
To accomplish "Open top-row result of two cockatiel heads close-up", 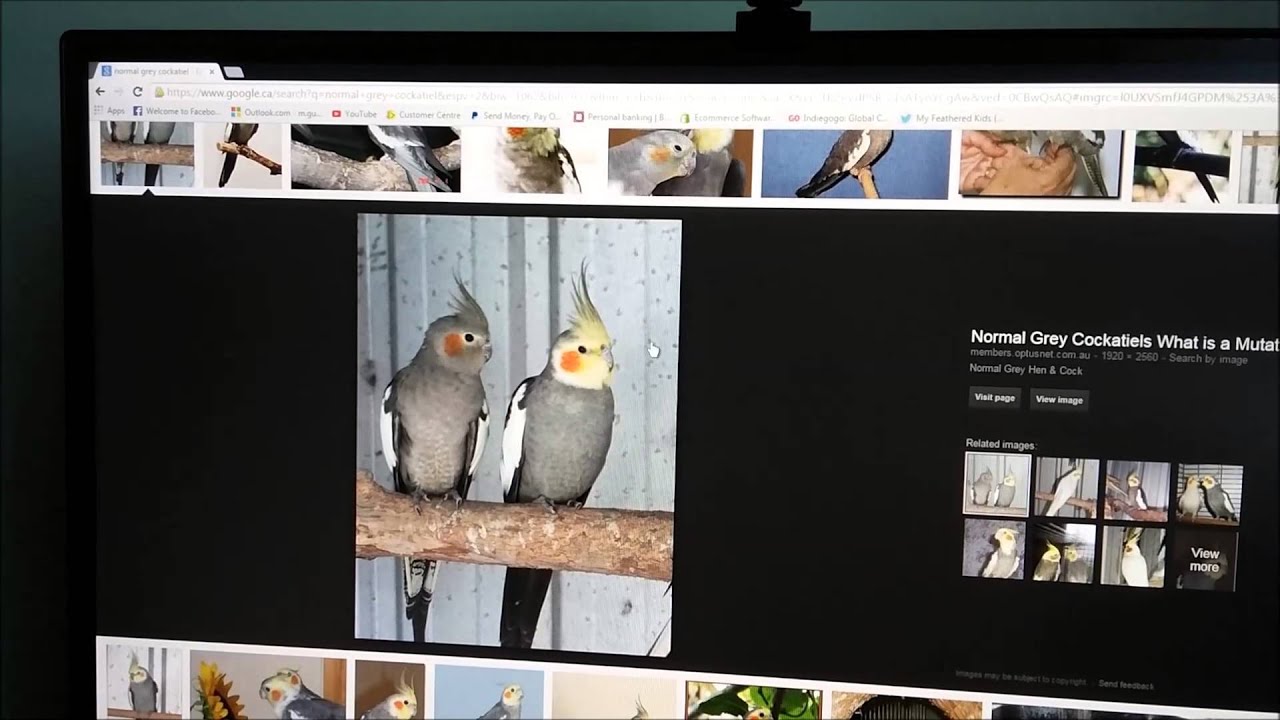I will pos(680,162).
